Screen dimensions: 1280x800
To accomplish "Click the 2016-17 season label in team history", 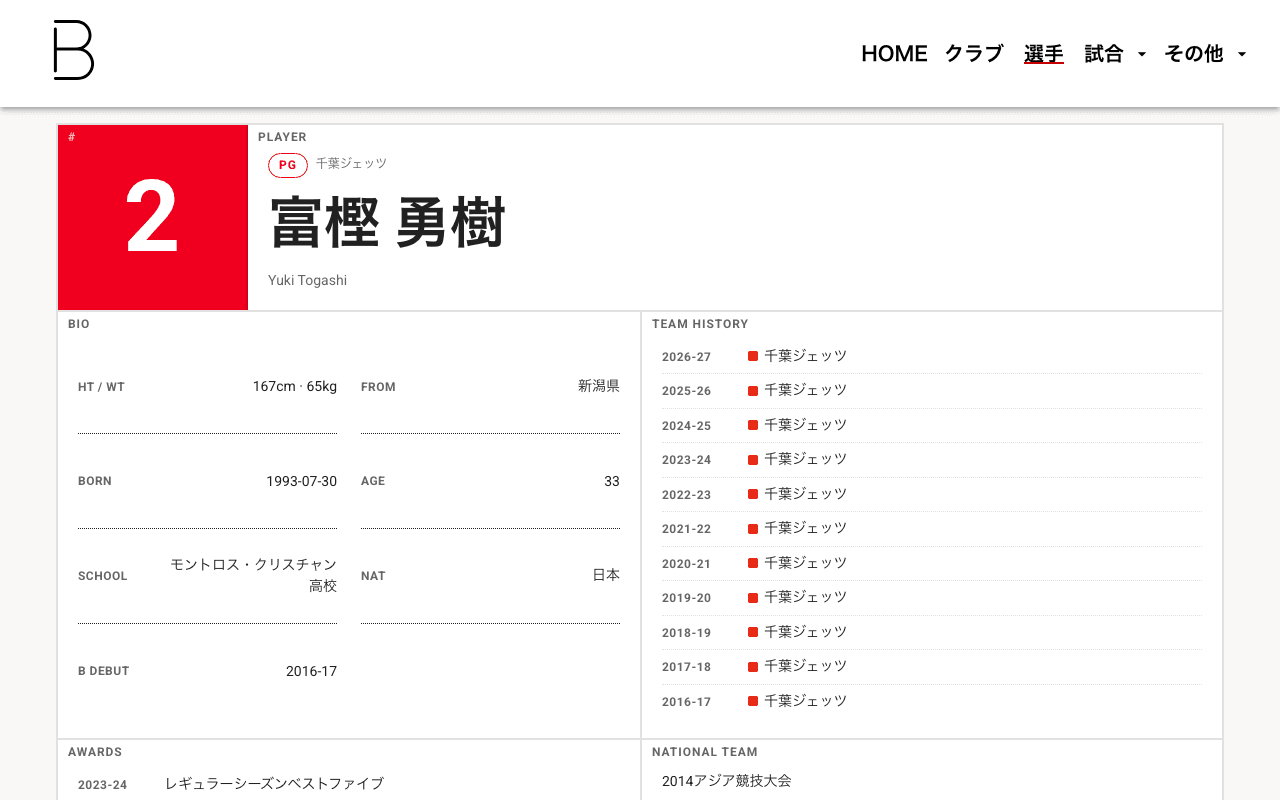I will click(x=686, y=702).
